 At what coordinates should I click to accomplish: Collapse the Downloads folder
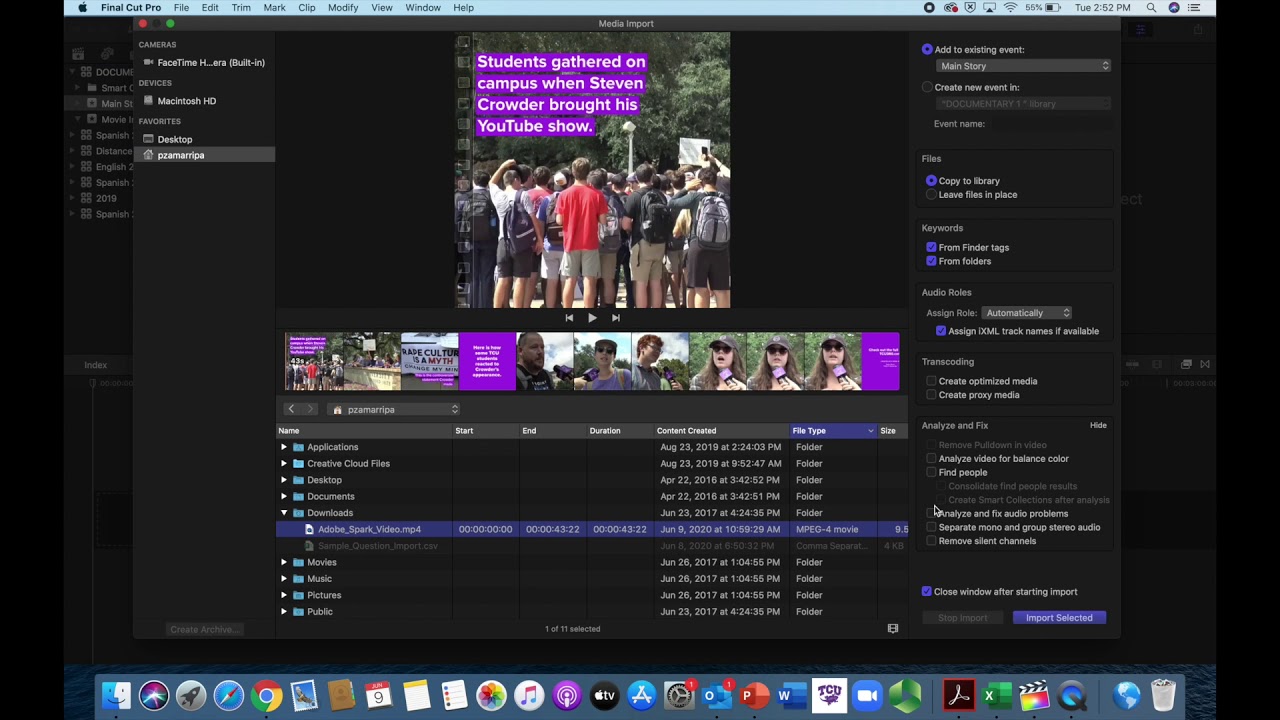coord(284,513)
